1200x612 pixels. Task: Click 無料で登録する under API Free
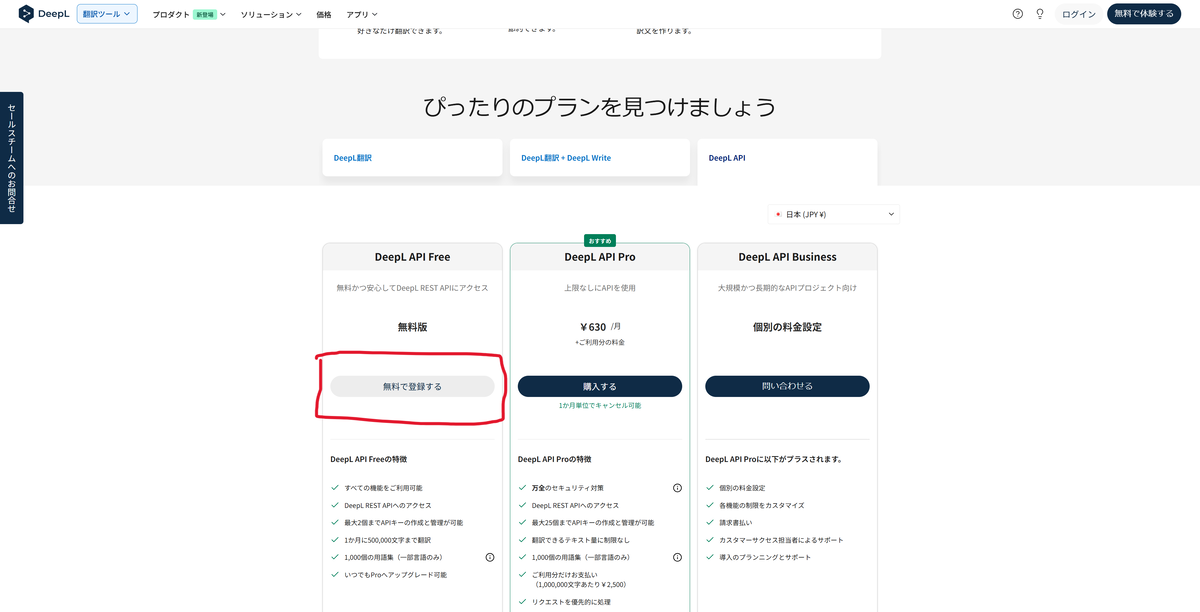(x=412, y=386)
